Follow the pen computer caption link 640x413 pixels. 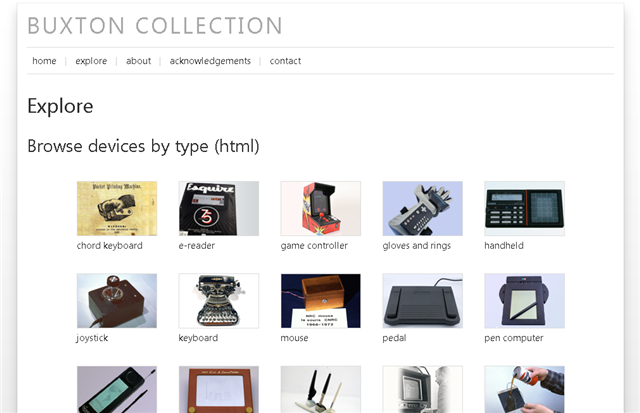click(514, 338)
